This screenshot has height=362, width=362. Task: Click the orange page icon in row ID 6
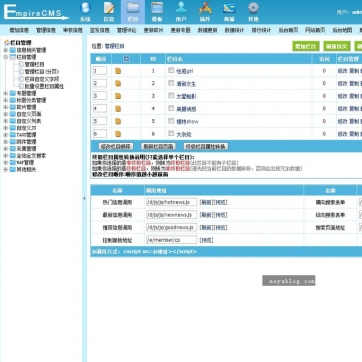pos(118,134)
